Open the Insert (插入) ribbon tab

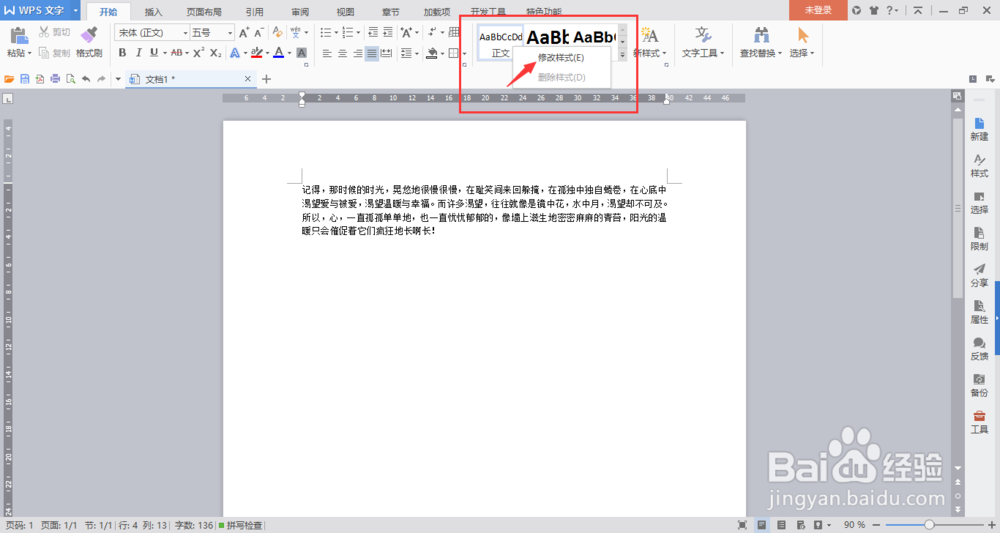[x=153, y=11]
